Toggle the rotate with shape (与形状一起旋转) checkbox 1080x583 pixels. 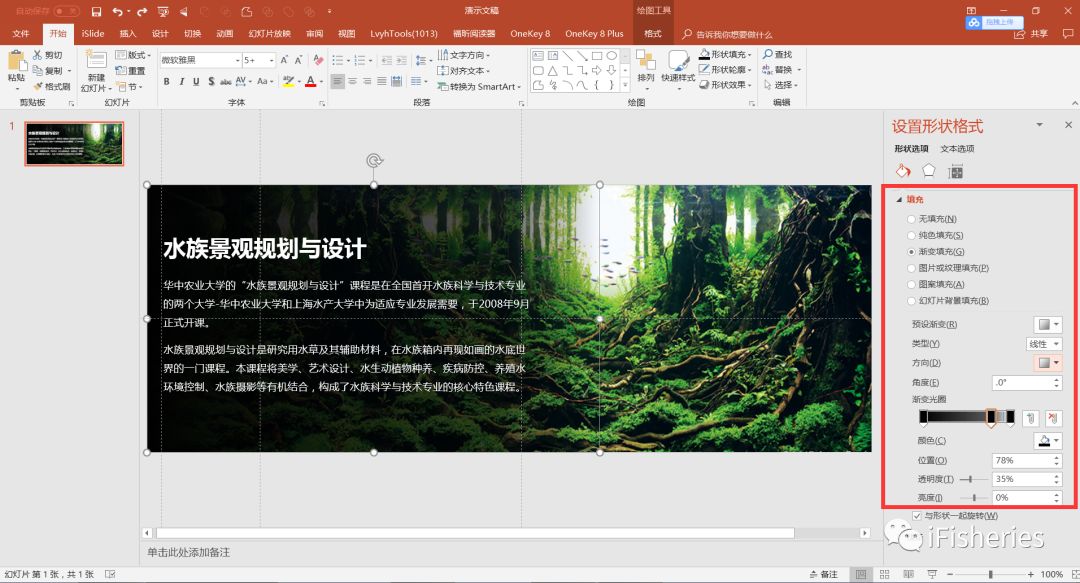point(917,516)
